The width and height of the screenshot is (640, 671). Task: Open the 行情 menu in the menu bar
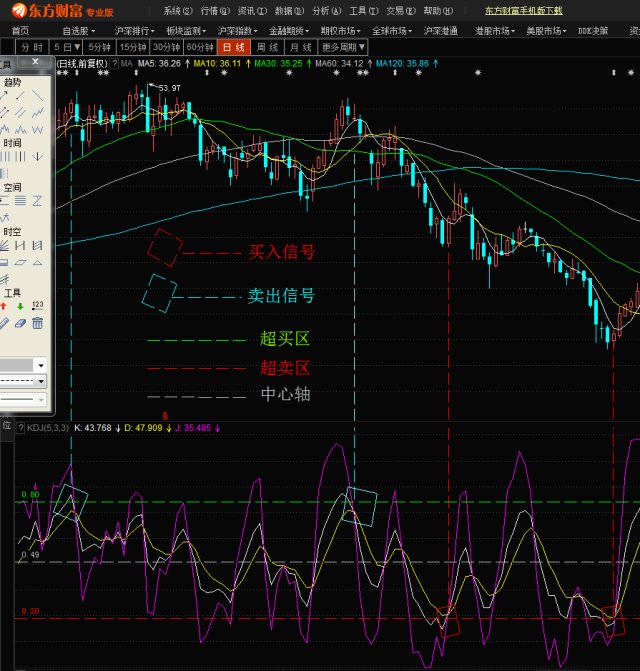[x=214, y=11]
